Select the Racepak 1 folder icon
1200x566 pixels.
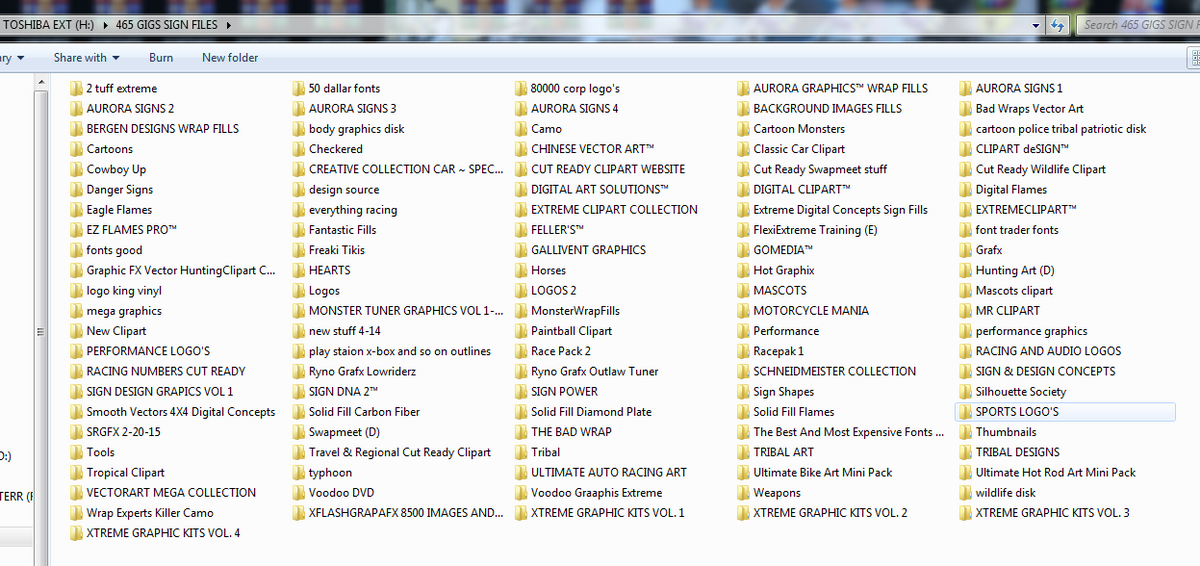743,351
